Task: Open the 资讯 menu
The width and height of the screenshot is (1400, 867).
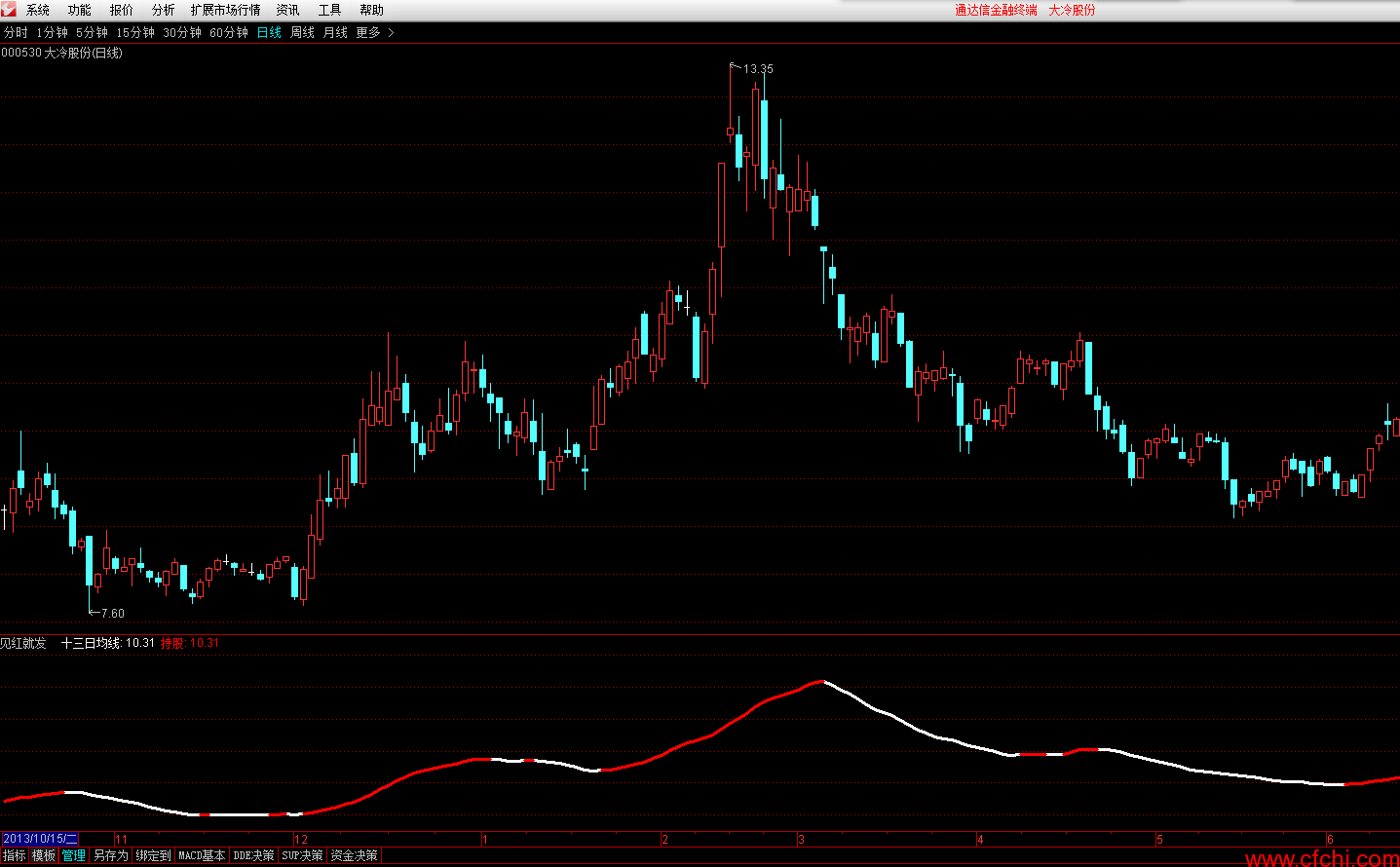Action: (288, 10)
